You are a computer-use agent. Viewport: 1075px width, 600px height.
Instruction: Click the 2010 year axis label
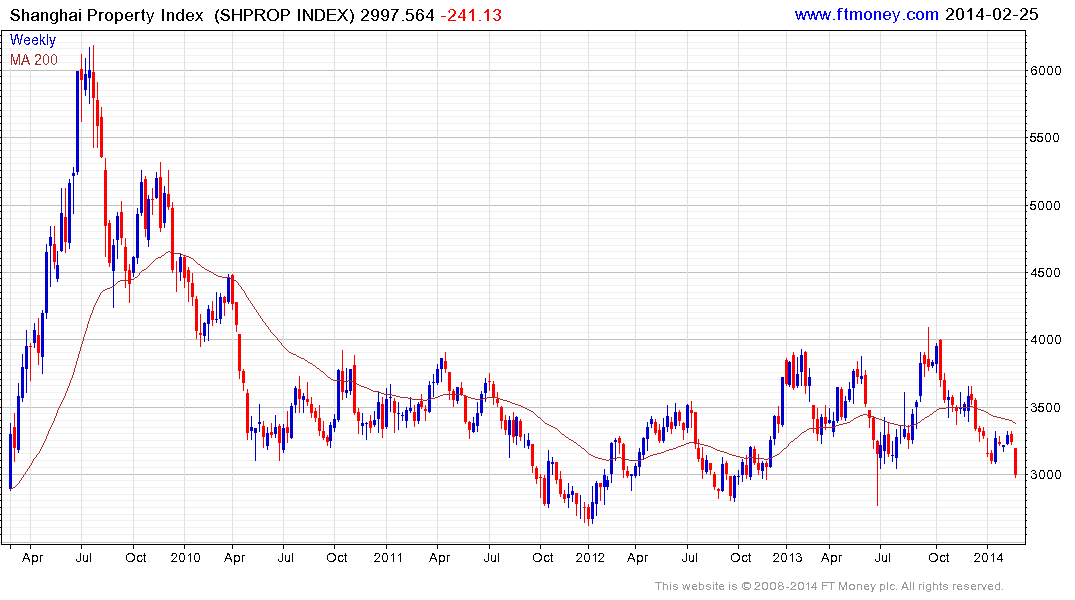[185, 557]
